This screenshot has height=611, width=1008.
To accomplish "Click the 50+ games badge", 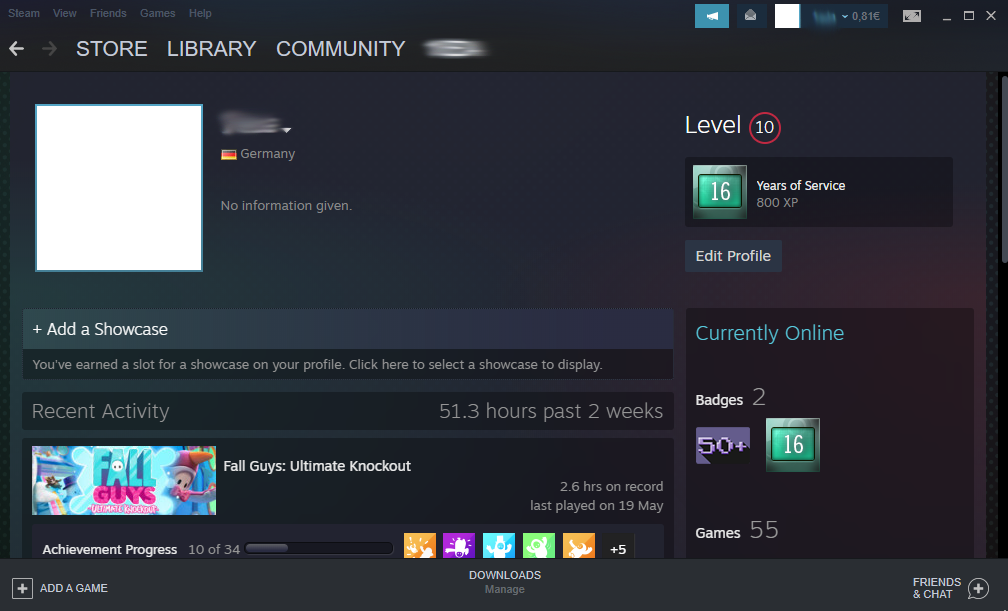I will click(x=723, y=445).
